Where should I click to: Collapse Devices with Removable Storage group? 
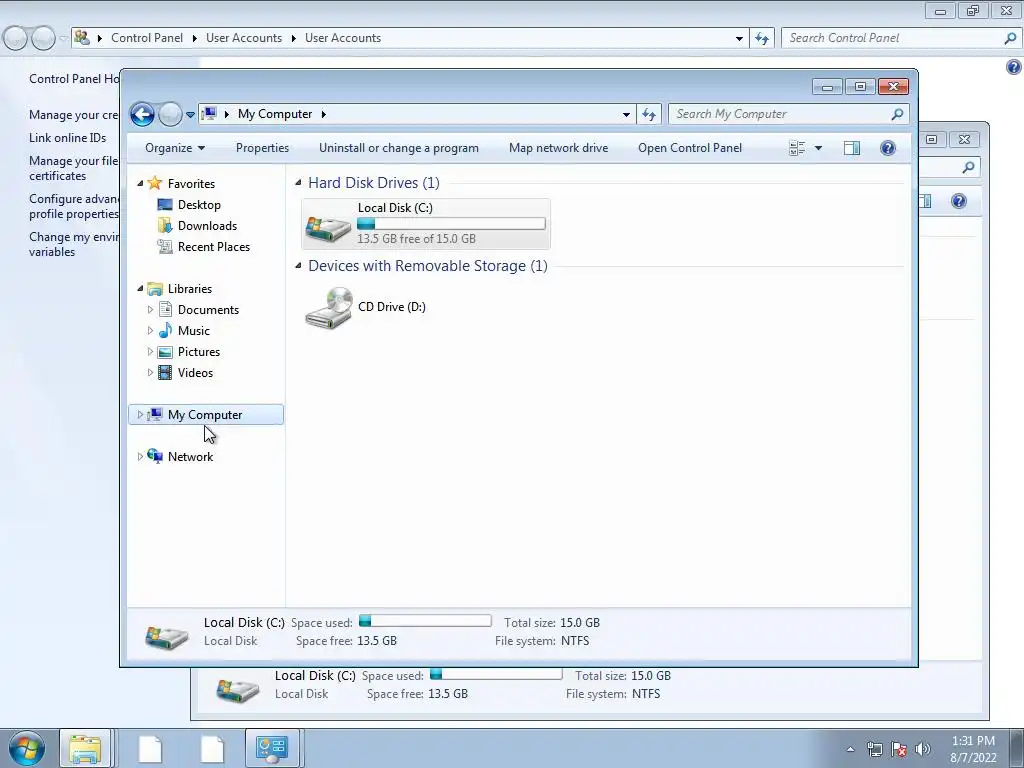click(298, 265)
